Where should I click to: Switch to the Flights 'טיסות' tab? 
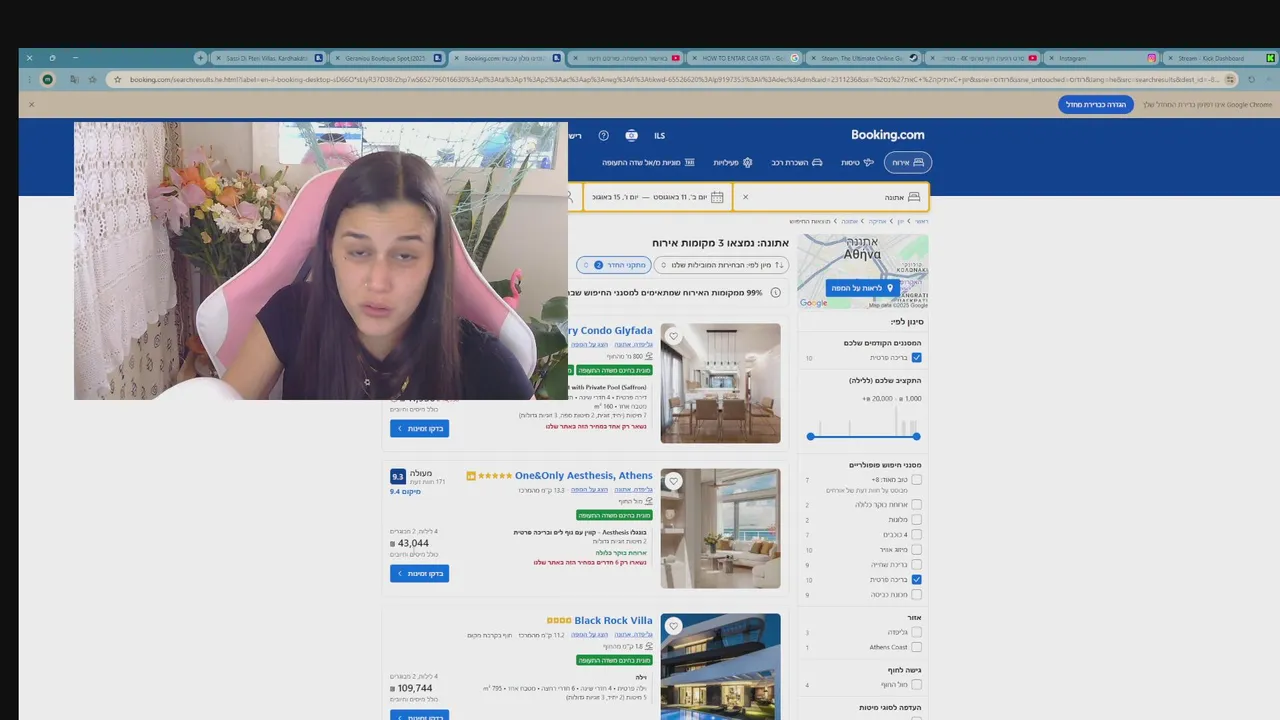tap(857, 162)
